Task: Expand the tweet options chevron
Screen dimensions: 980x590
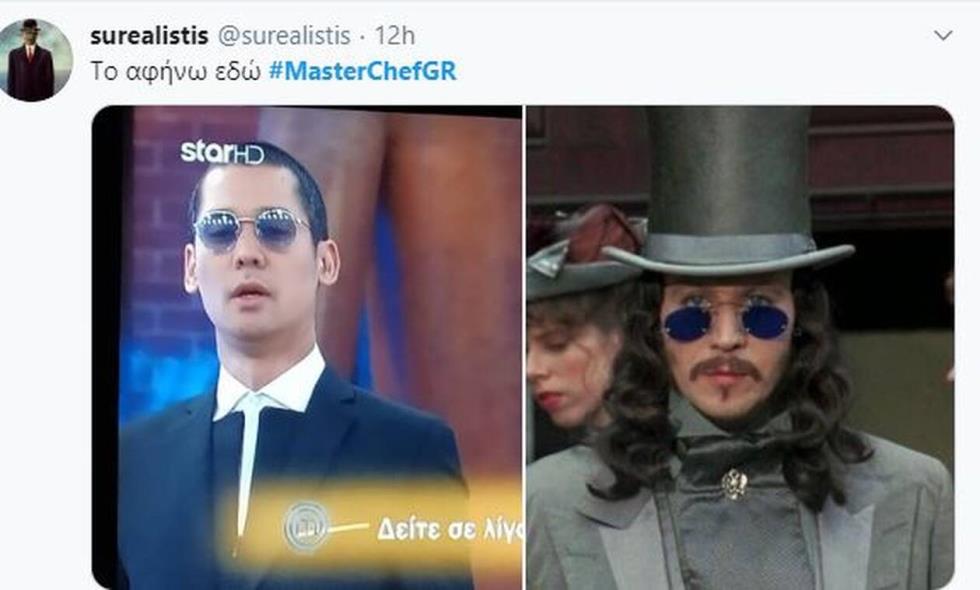Action: click(943, 36)
